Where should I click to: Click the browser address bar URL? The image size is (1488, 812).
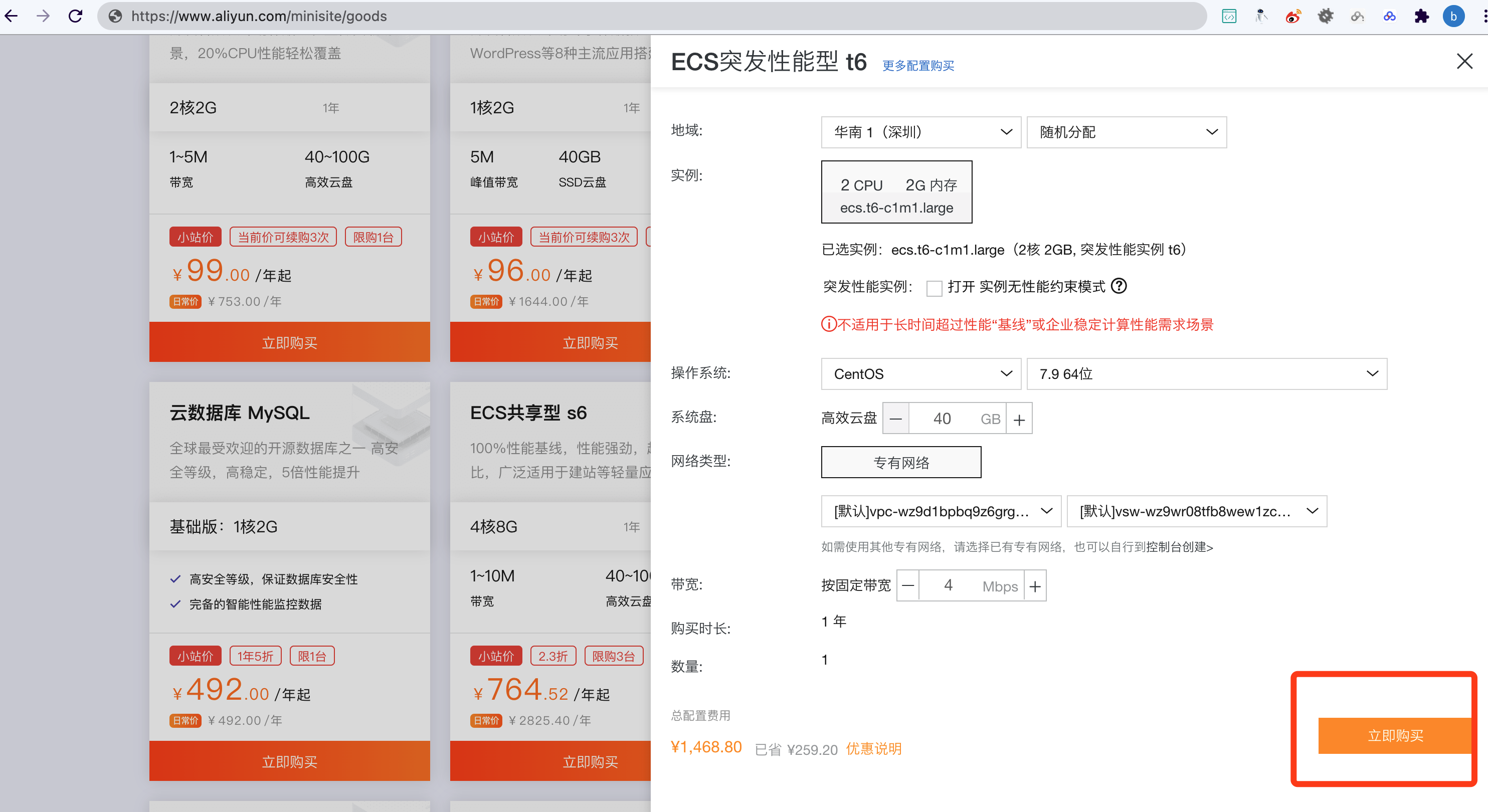tap(259, 16)
